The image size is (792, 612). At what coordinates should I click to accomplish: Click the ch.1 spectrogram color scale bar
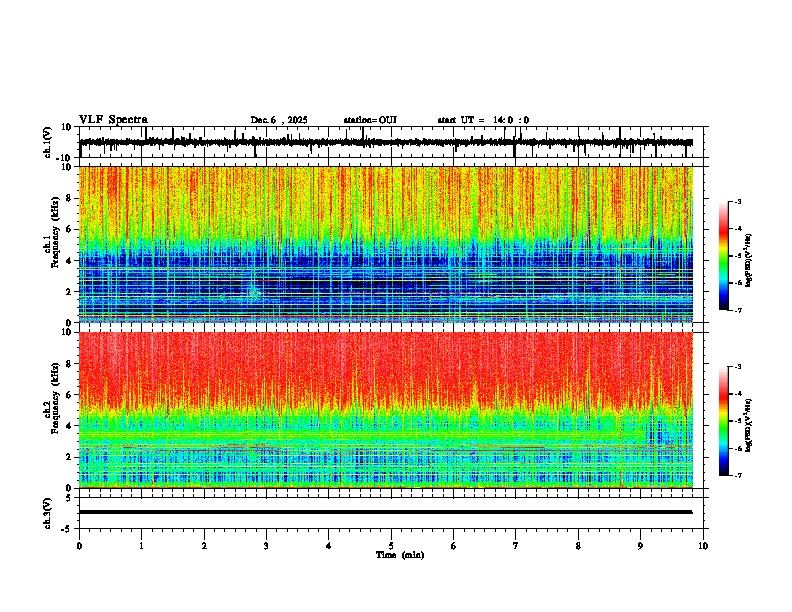click(724, 256)
